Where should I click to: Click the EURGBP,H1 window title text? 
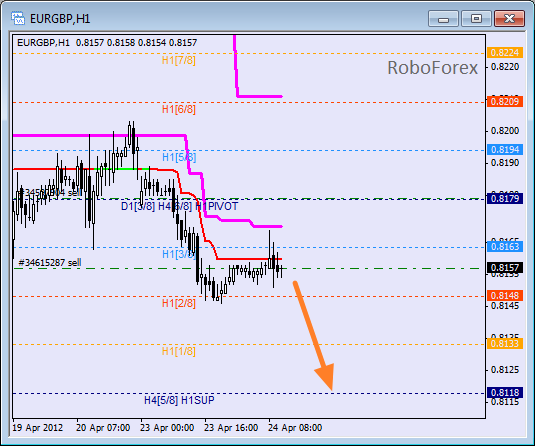pyautogui.click(x=60, y=19)
